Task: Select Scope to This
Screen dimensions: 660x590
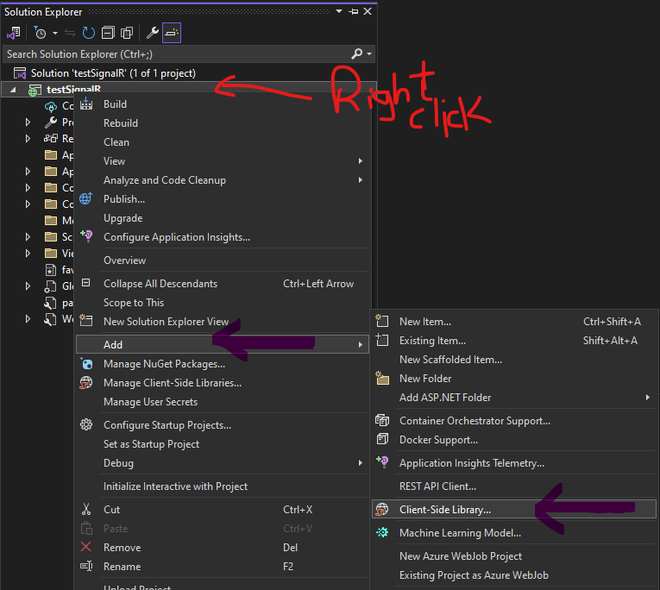Action: tap(222, 303)
